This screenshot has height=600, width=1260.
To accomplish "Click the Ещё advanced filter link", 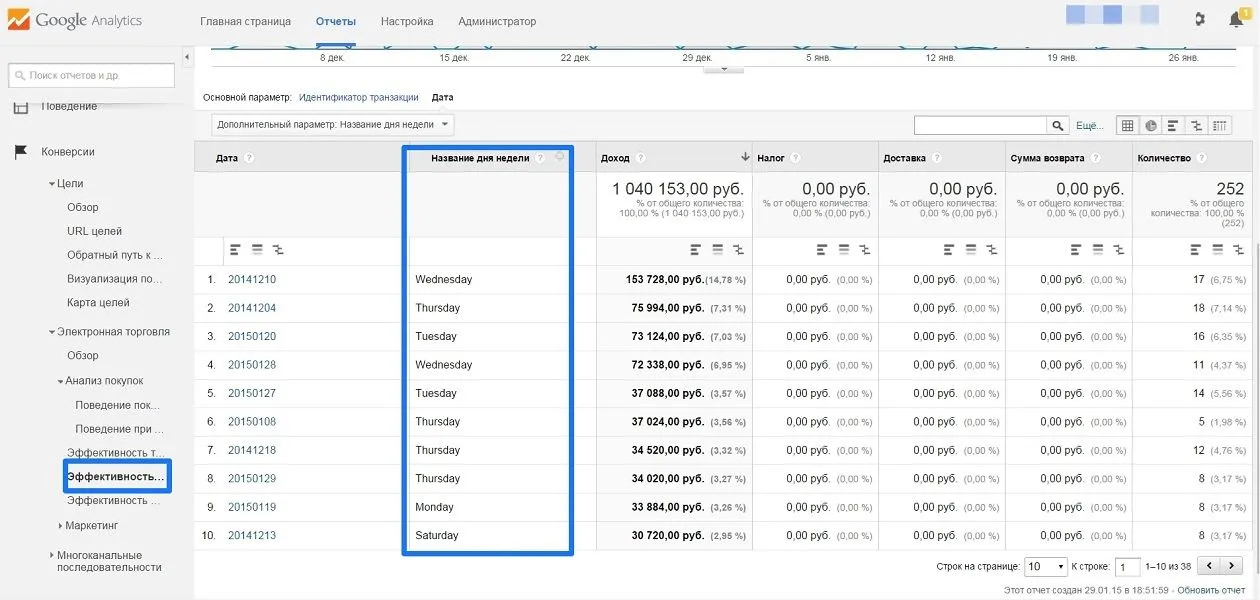I will 1090,126.
